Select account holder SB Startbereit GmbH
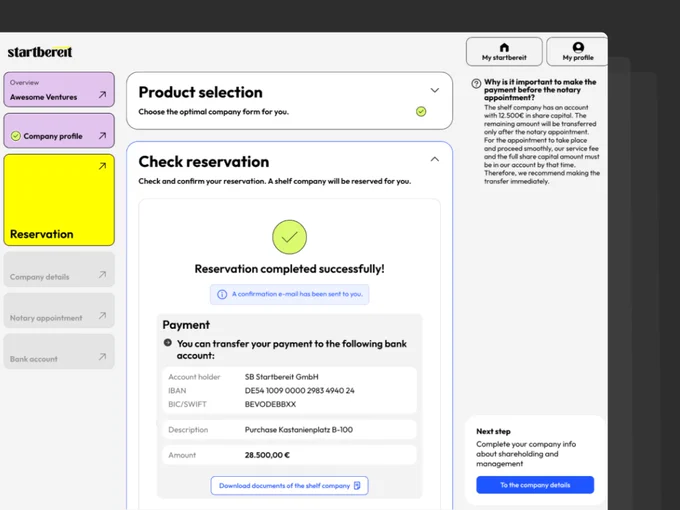Image resolution: width=680 pixels, height=510 pixels. 281,377
